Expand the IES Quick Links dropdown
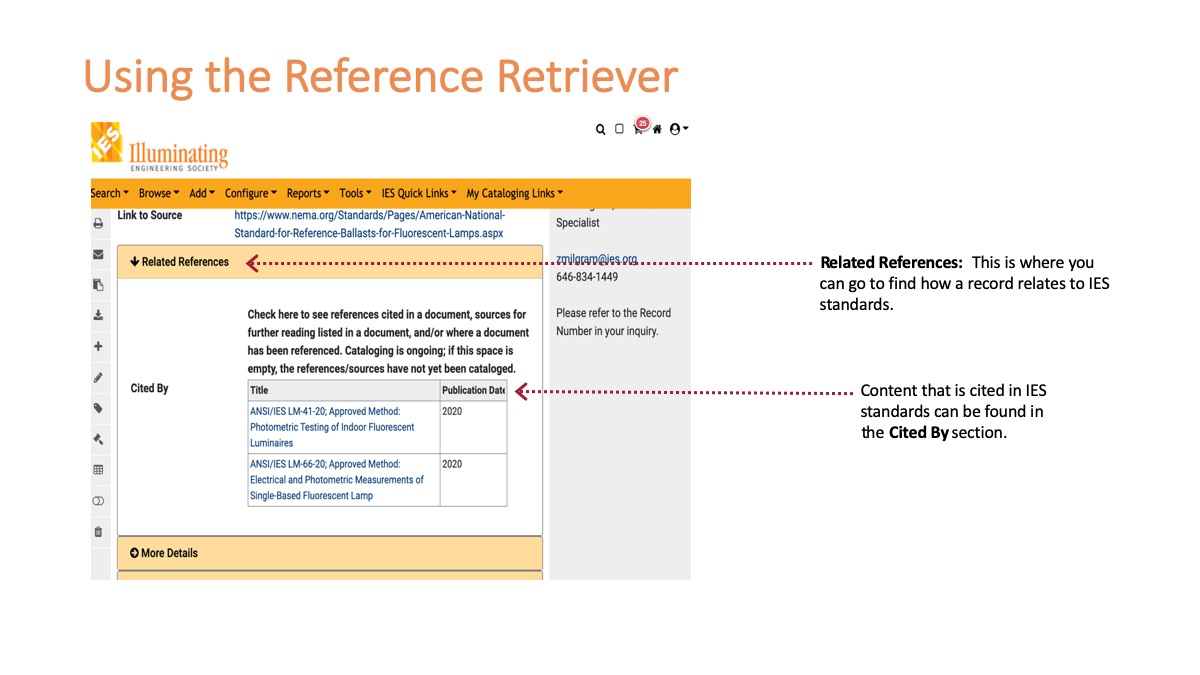Screen dimensions: 1200x675 click(419, 193)
